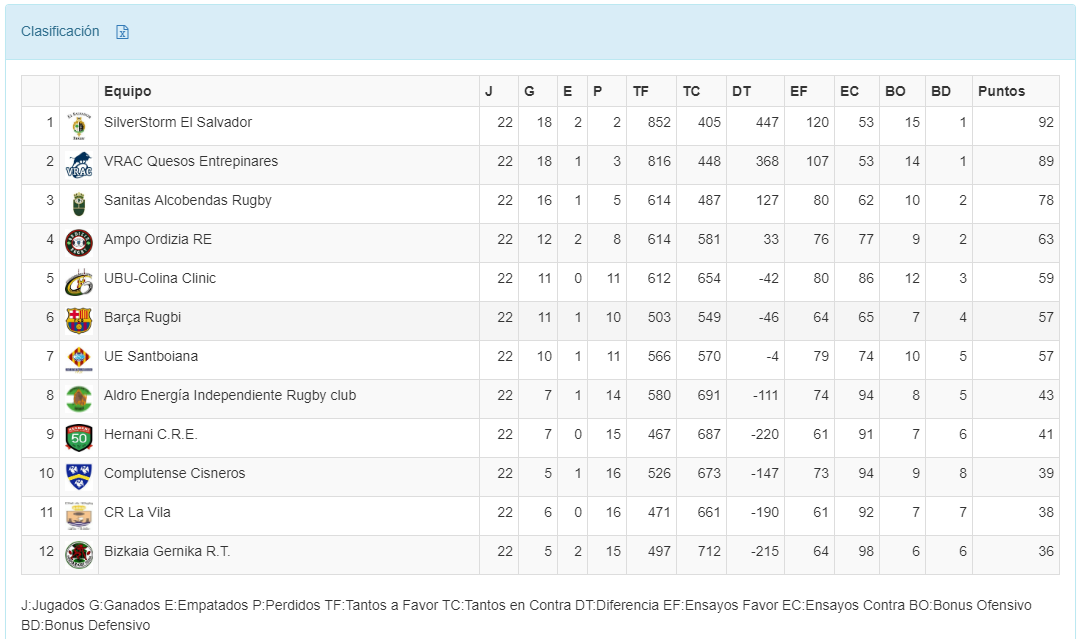Open the Clasificación panel heading
Image resolution: width=1081 pixels, height=639 pixels.
point(60,31)
